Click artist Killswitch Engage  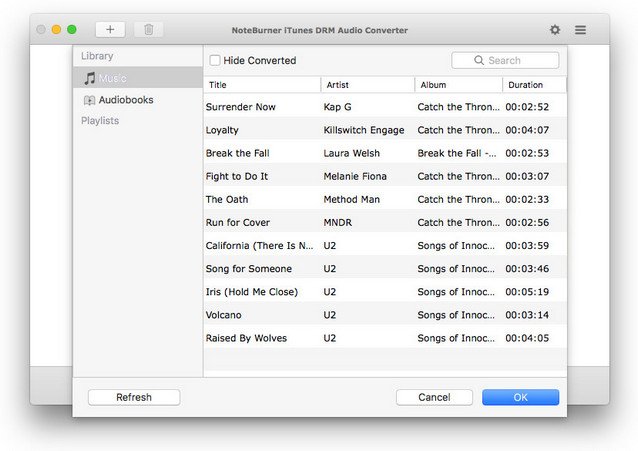(x=364, y=130)
